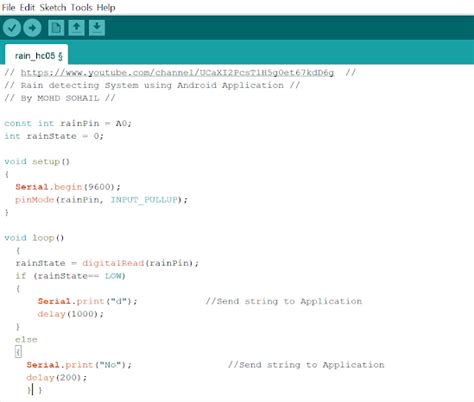Click the delay(1000) statement
The width and height of the screenshot is (474, 402).
click(x=70, y=314)
